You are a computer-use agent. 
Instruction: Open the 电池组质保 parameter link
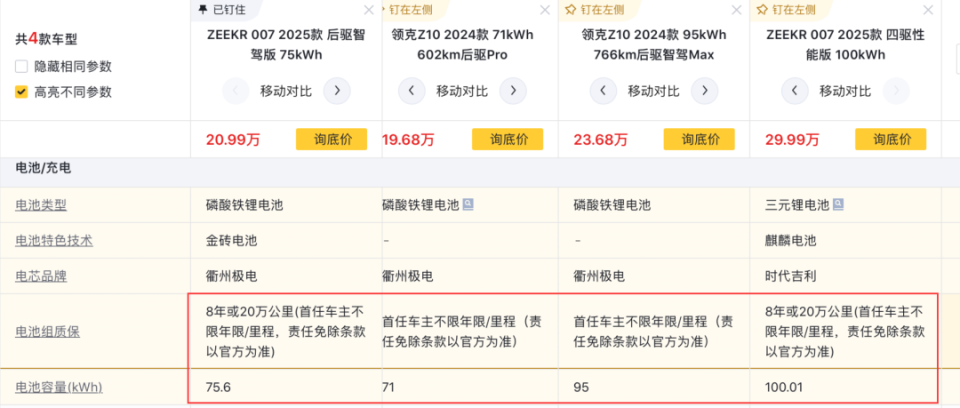(x=48, y=331)
